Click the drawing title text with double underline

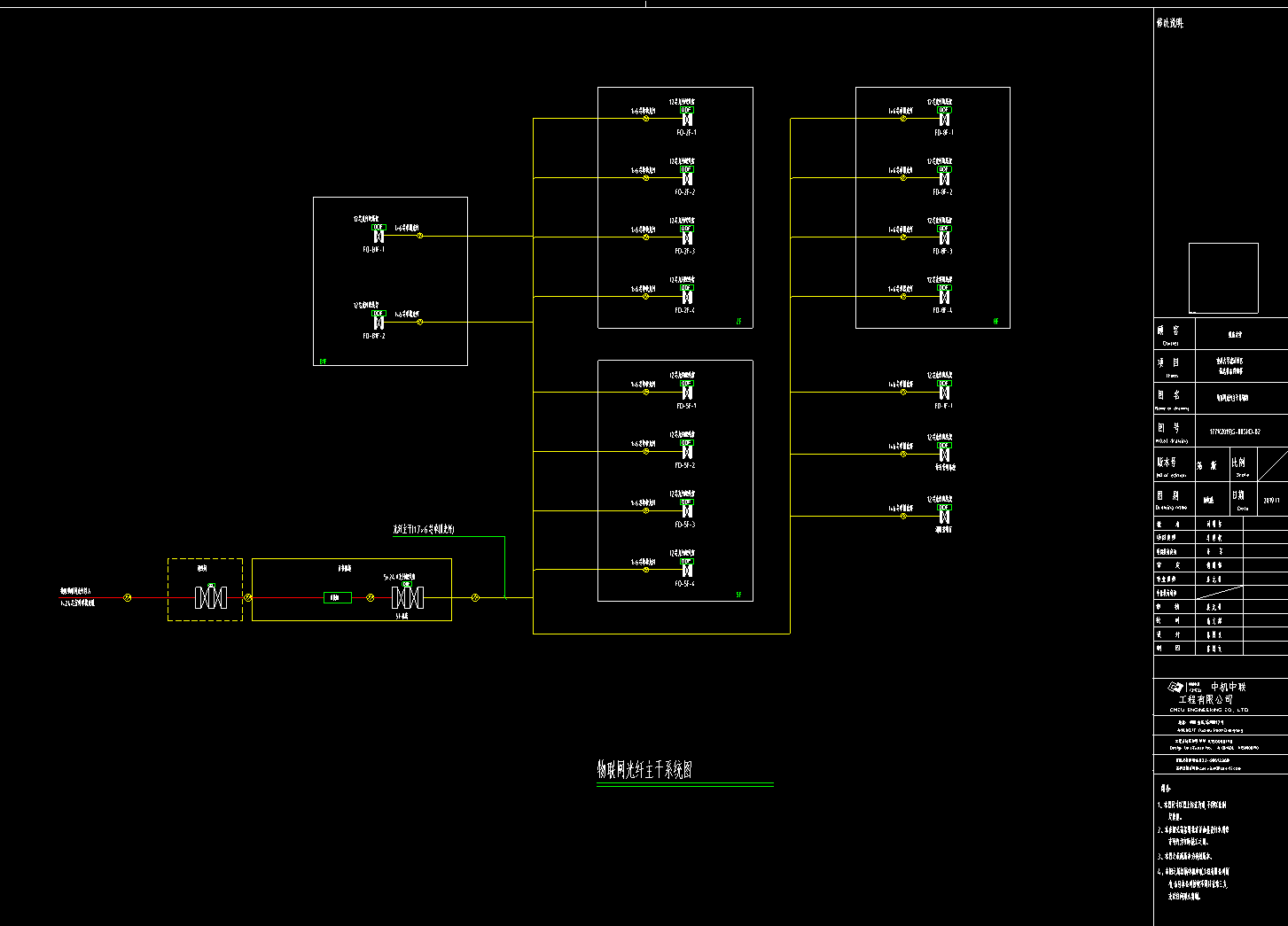tap(644, 769)
